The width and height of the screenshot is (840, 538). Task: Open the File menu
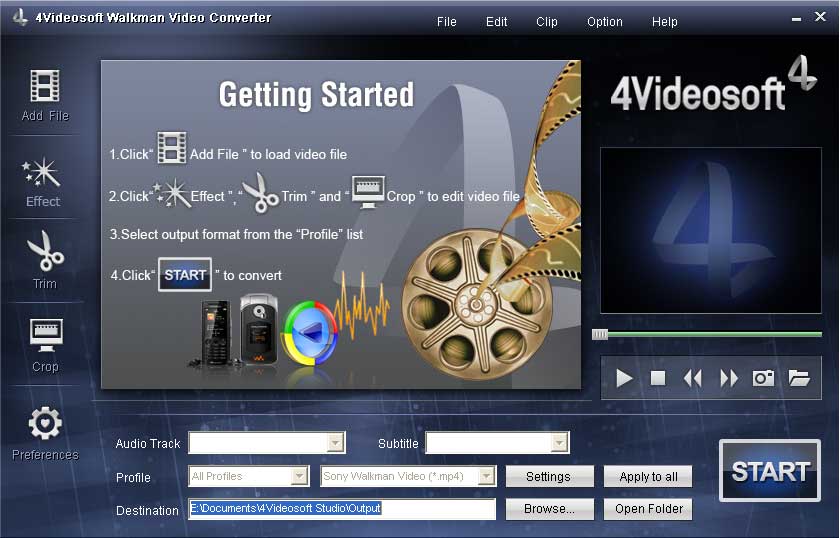446,22
